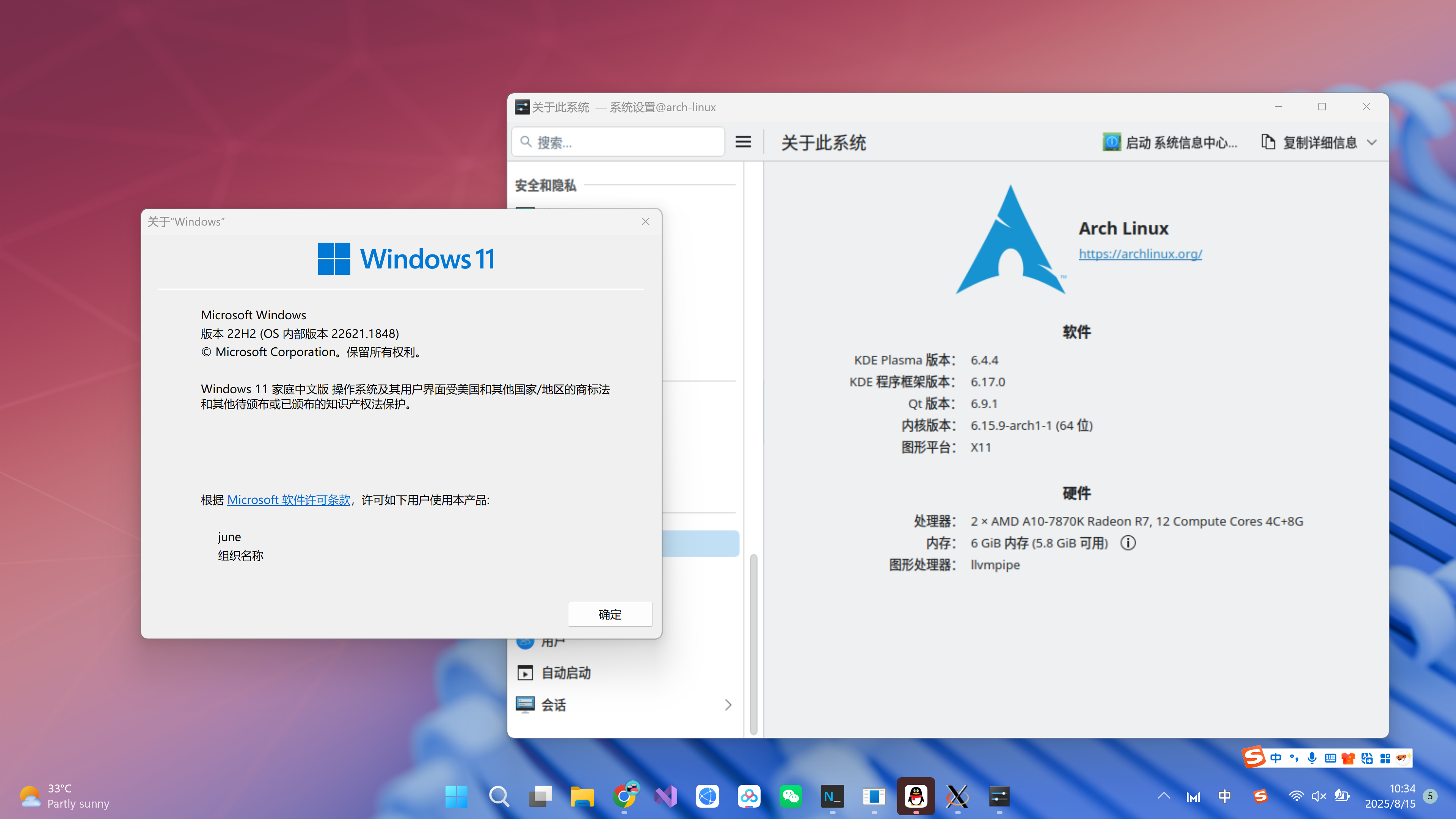
Task: Open the Microsoft 软件许可条款 link
Action: click(x=288, y=500)
